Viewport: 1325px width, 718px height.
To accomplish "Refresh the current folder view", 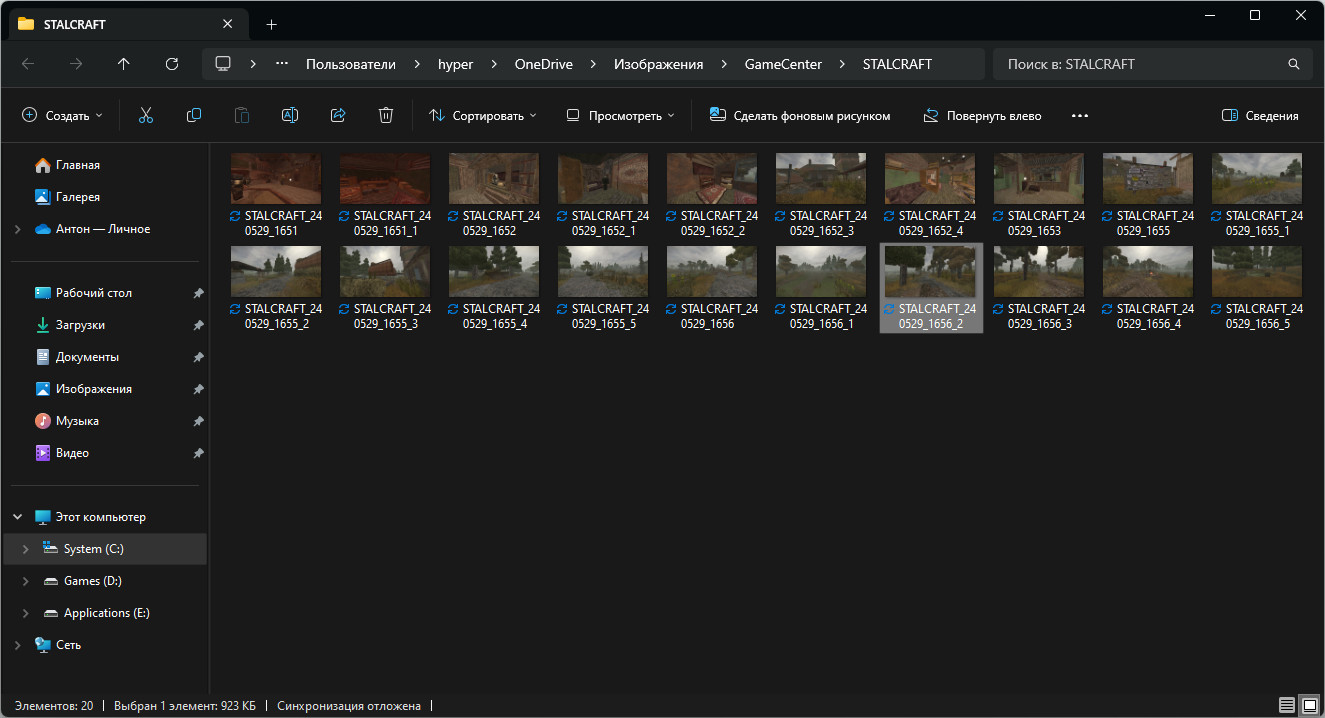I will (172, 64).
